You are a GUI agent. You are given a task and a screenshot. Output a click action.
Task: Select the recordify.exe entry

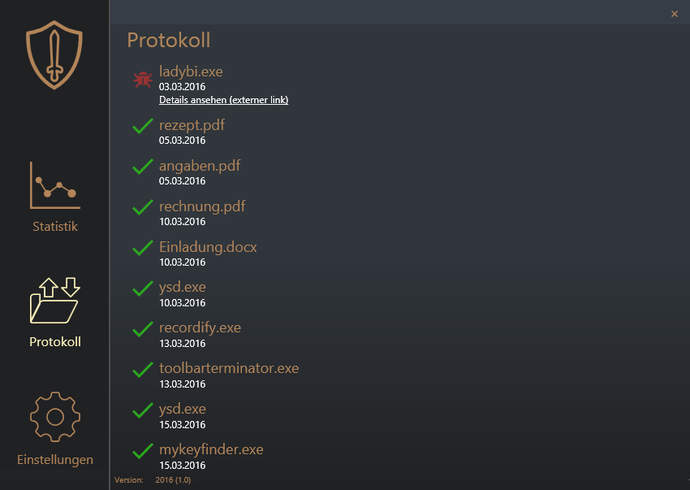200,327
